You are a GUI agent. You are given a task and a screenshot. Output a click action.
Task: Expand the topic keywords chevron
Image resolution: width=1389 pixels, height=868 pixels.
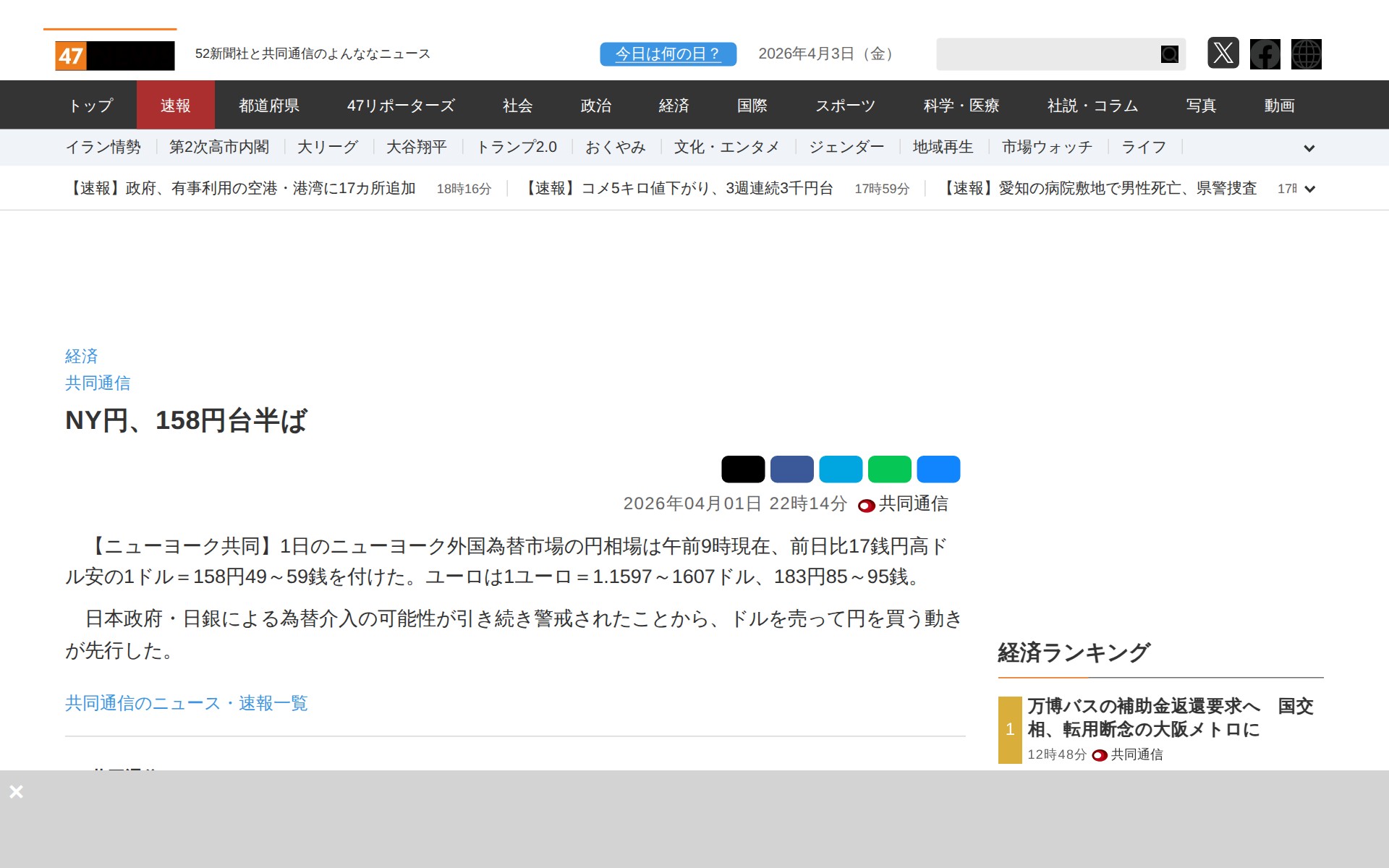pyautogui.click(x=1309, y=148)
